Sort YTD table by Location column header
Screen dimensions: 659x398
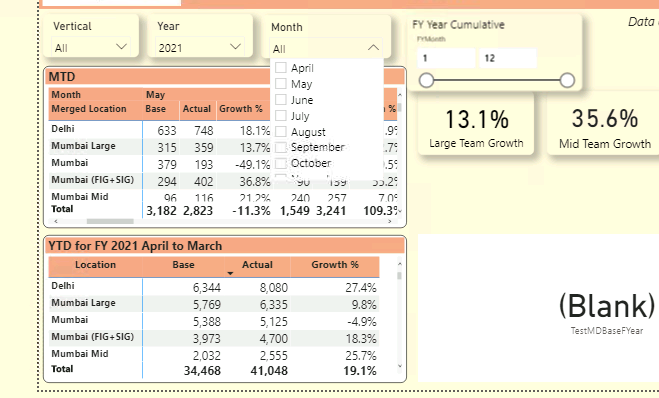(95, 265)
